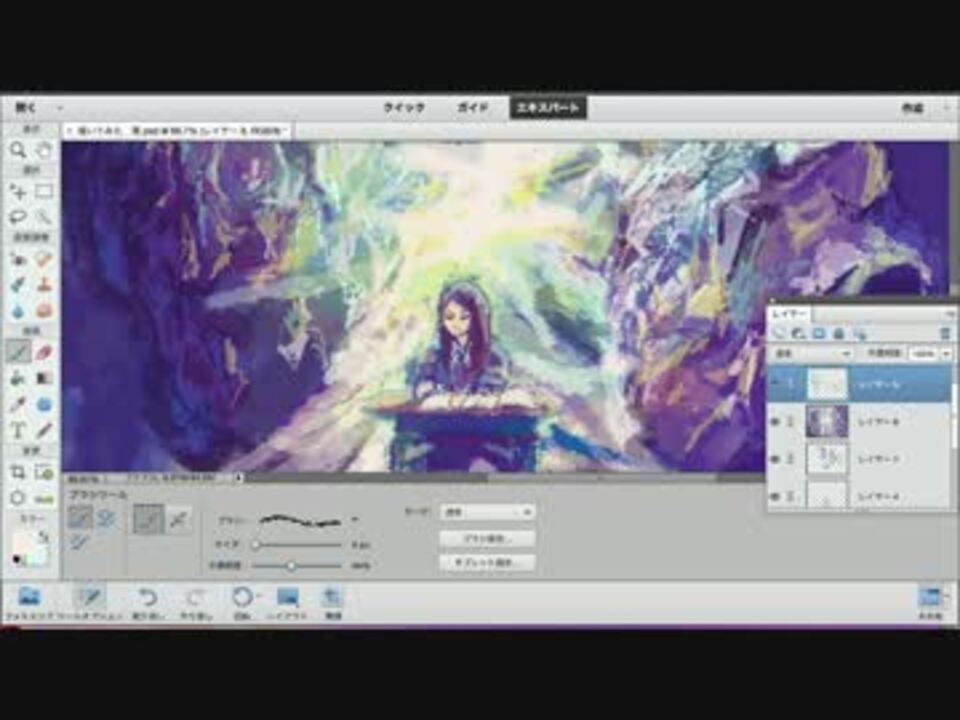Open Rotate dropdown arrow in taskbar
The height and width of the screenshot is (720, 960).
260,595
